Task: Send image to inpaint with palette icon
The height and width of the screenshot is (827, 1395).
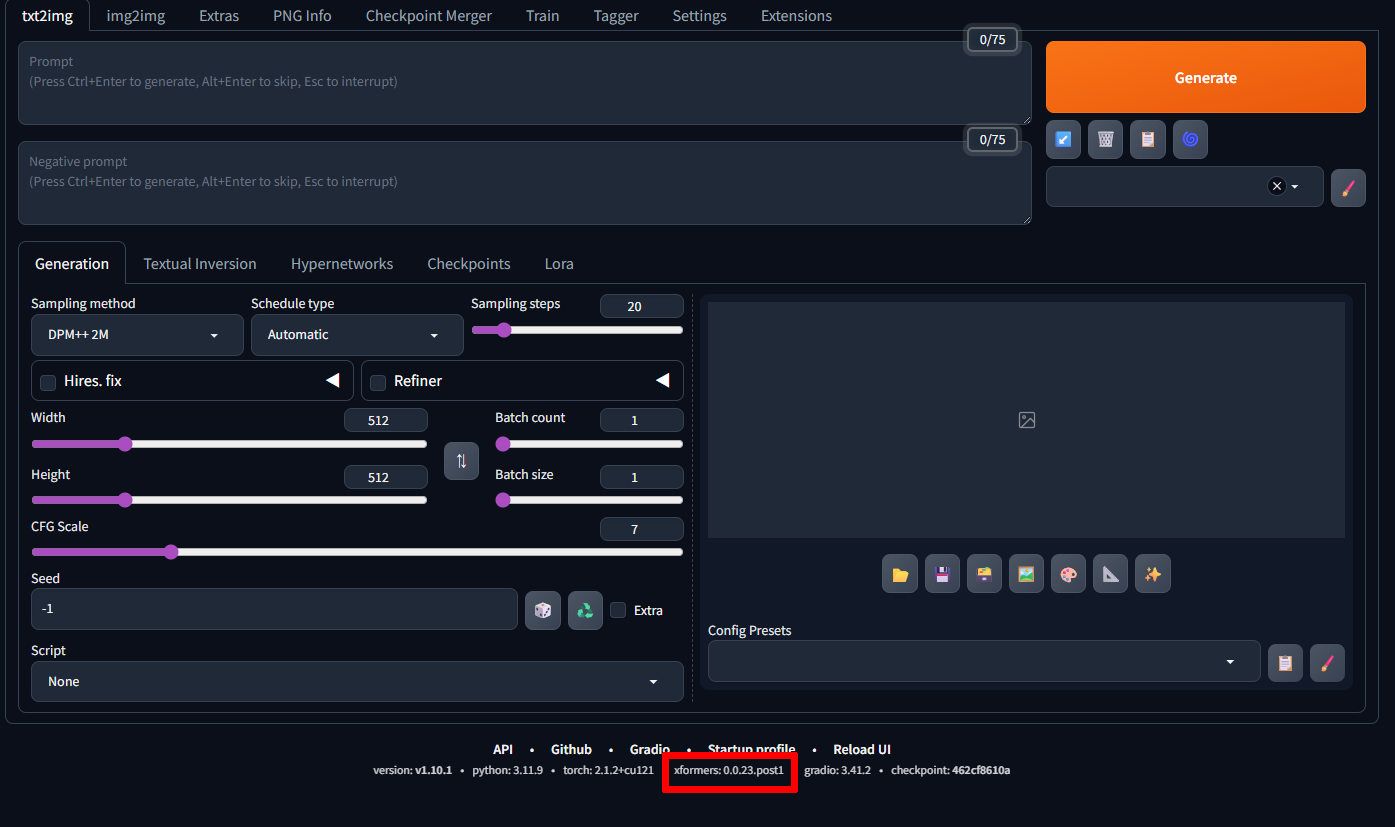Action: (x=1068, y=574)
